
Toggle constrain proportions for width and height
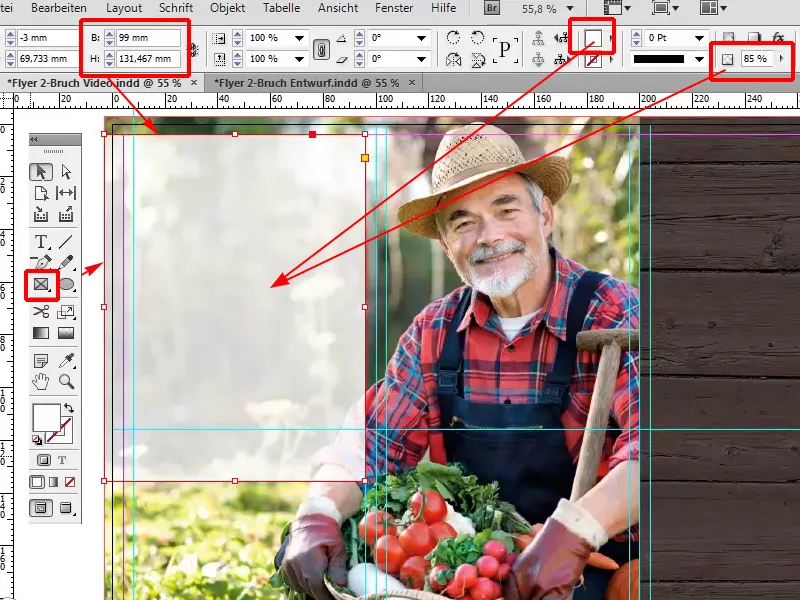[x=193, y=49]
